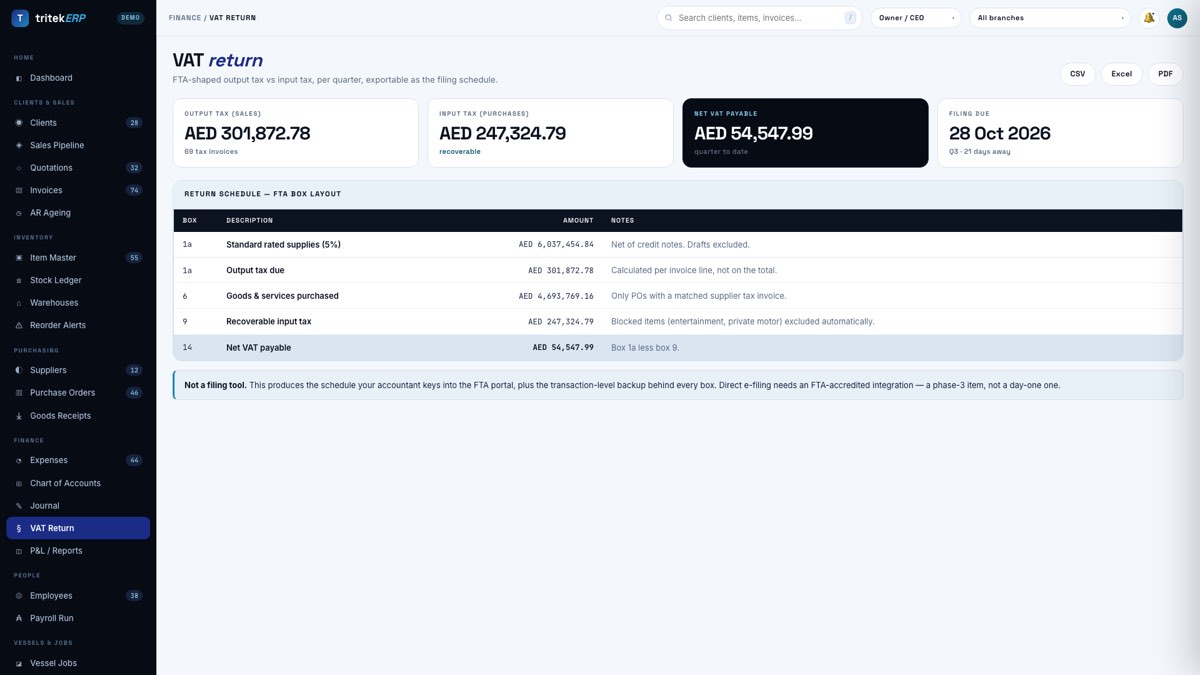Click the "Output tax due" description
Screen dimensions: 1200x675
click(255, 270)
